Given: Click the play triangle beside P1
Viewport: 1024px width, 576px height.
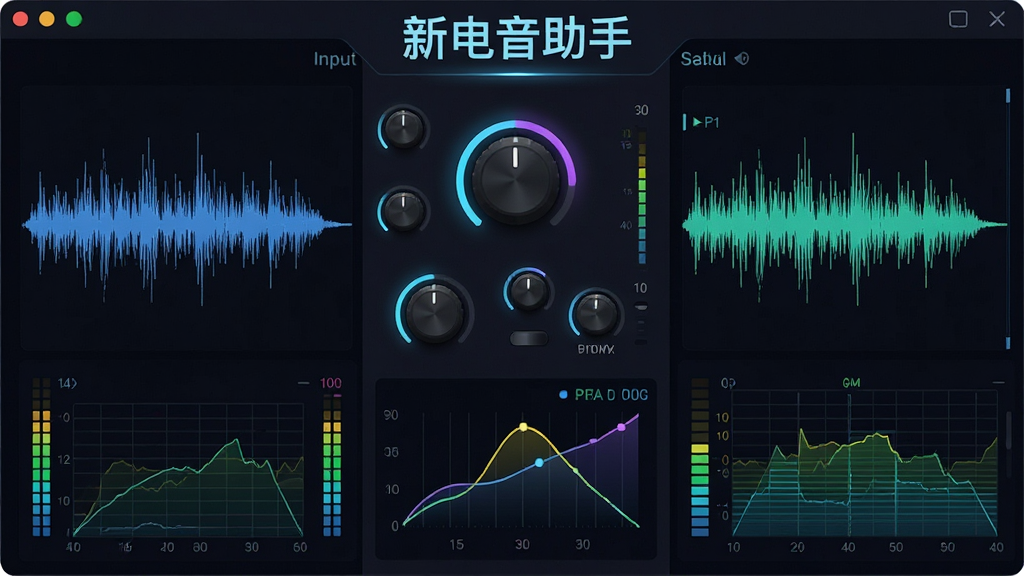Looking at the screenshot, I should (x=697, y=122).
